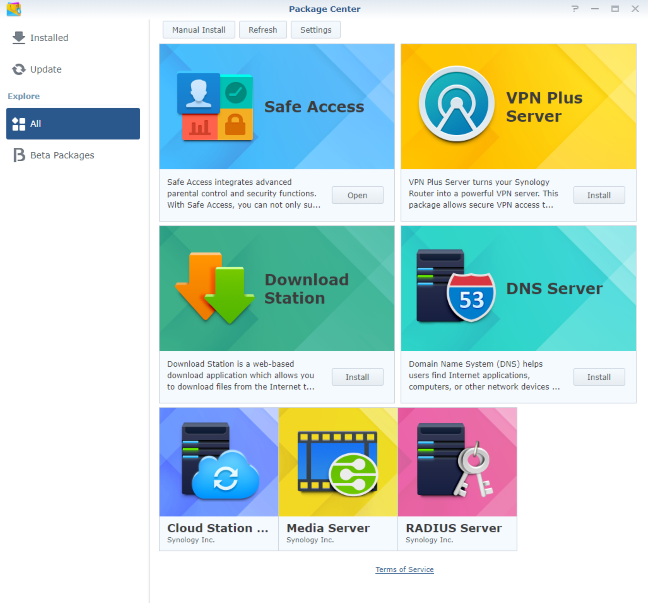The height and width of the screenshot is (603, 648).
Task: Open Safe Access with the Open button
Action: pos(357,195)
